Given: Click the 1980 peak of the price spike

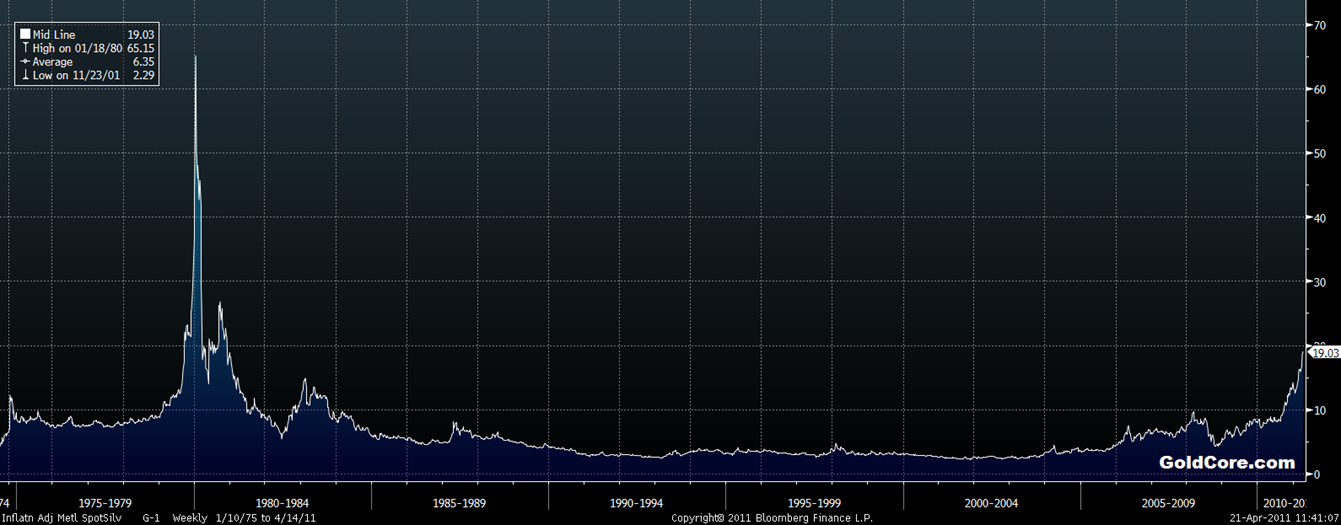Looking at the screenshot, I should (195, 57).
